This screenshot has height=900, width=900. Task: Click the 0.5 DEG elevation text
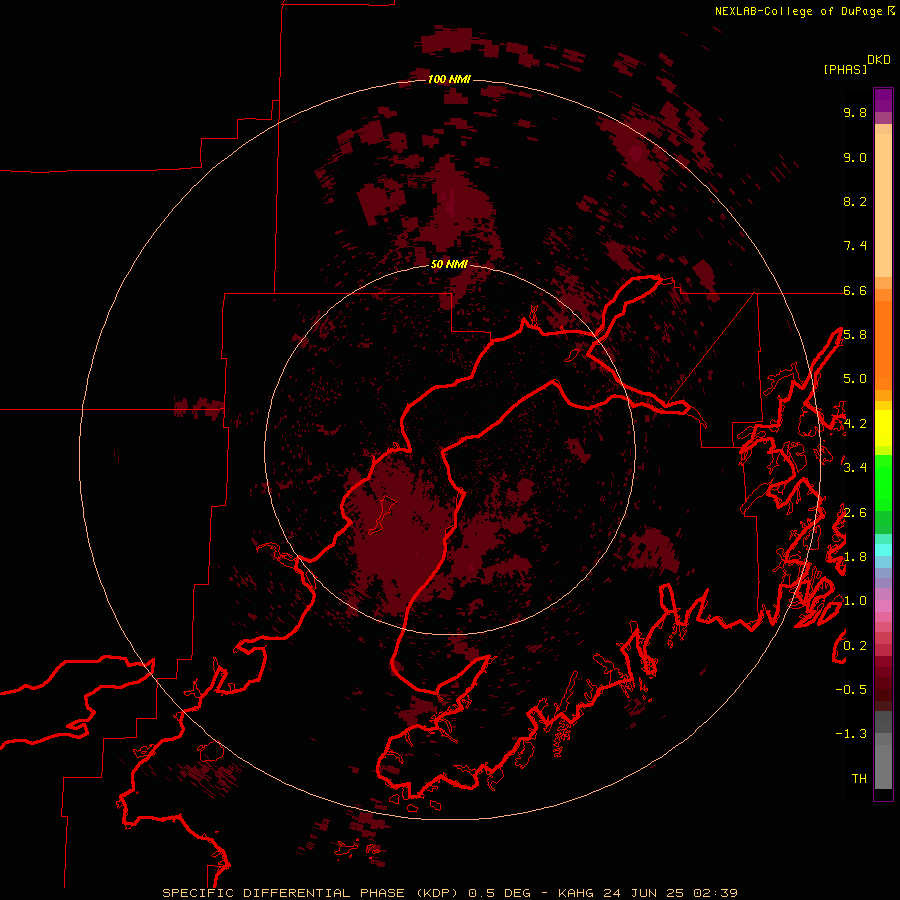499,893
